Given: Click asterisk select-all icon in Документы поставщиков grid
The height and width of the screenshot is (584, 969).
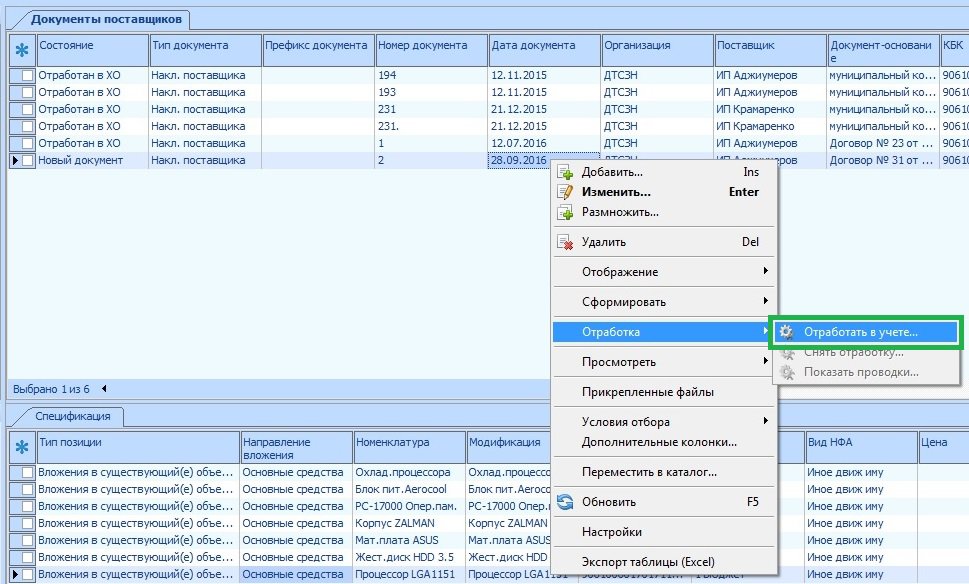Looking at the screenshot, I should coord(22,50).
